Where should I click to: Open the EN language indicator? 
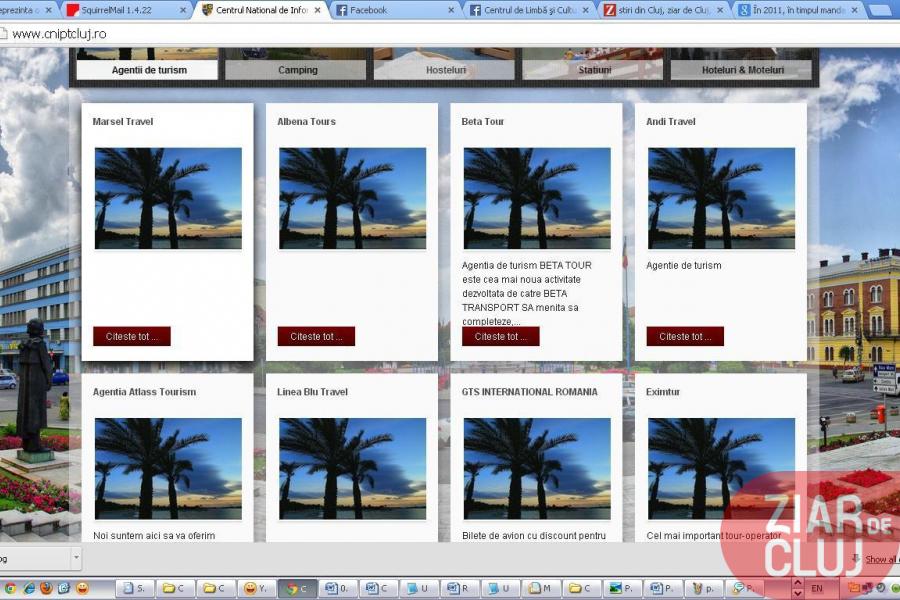[817, 589]
